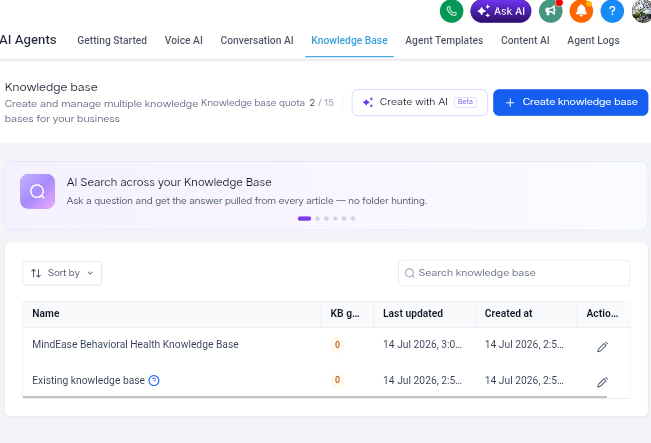Image resolution: width=651 pixels, height=443 pixels.
Task: Go to the Conversation AI tab
Action: 257,40
